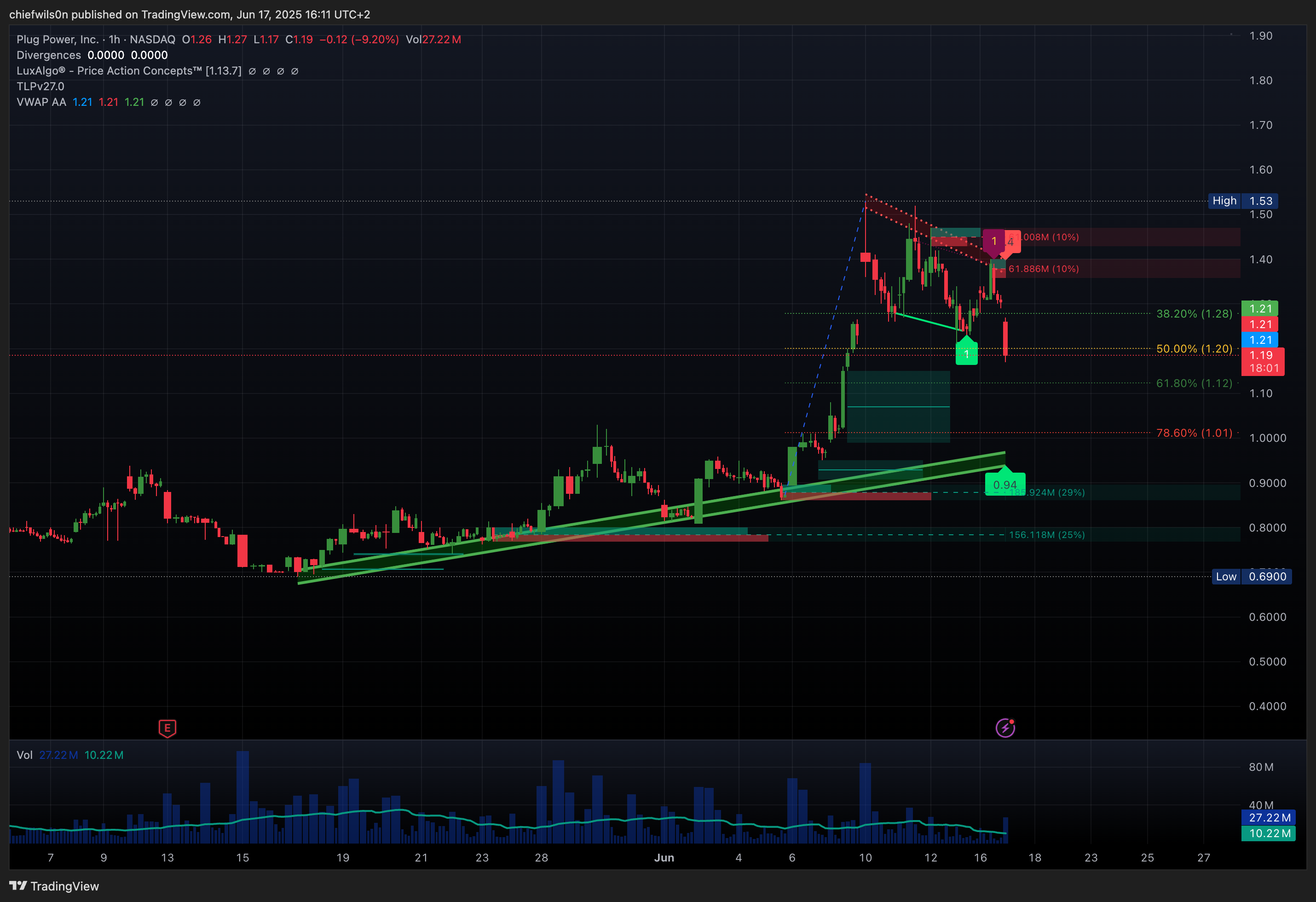Click the High 1.53 price label

(x=1243, y=201)
